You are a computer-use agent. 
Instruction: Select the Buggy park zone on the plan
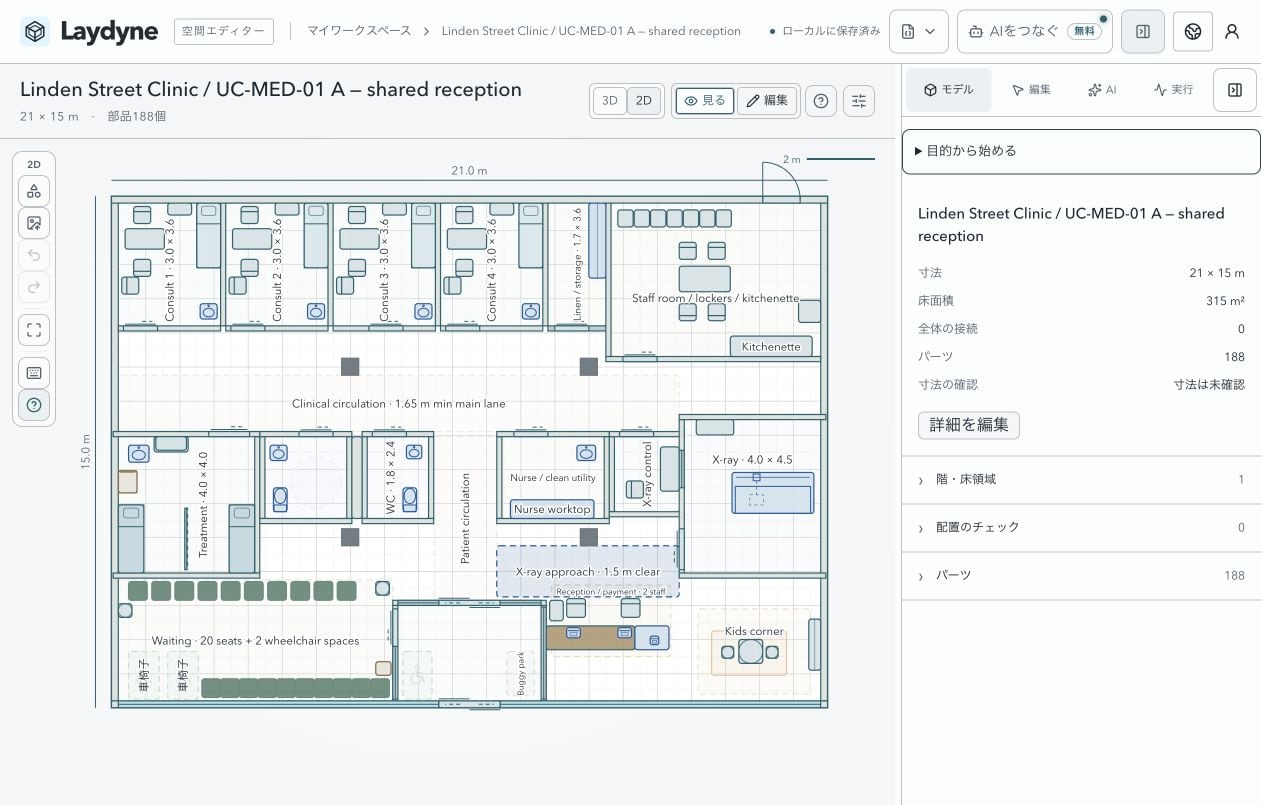521,674
